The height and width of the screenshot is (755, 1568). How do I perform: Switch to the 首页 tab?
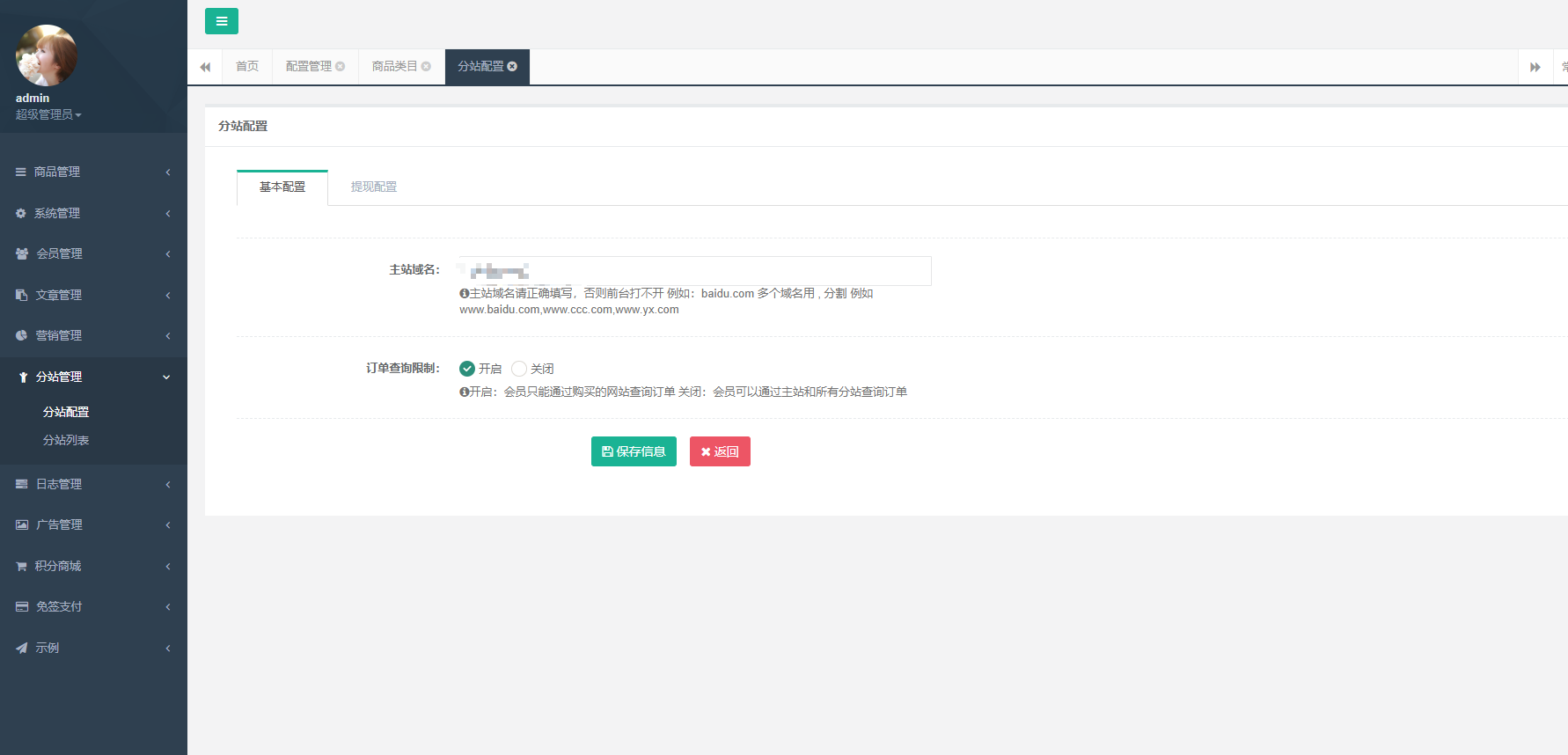point(247,67)
